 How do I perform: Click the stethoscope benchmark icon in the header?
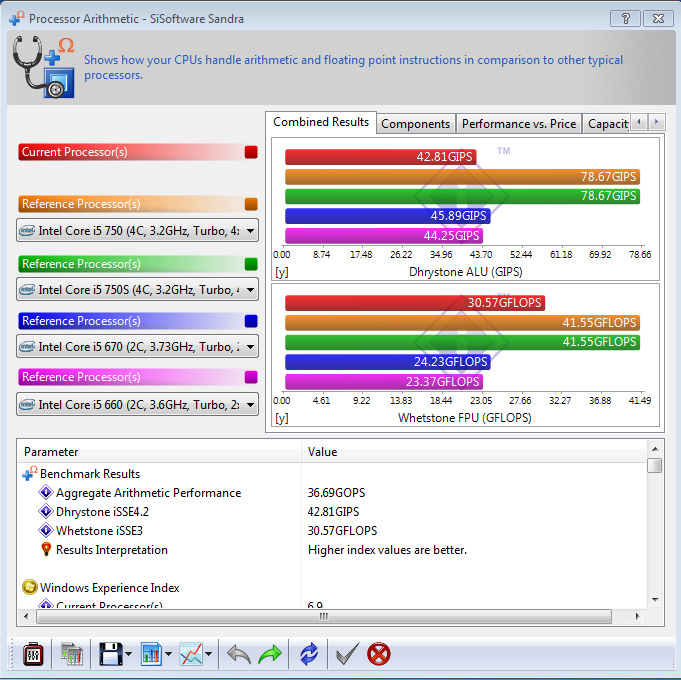43,67
